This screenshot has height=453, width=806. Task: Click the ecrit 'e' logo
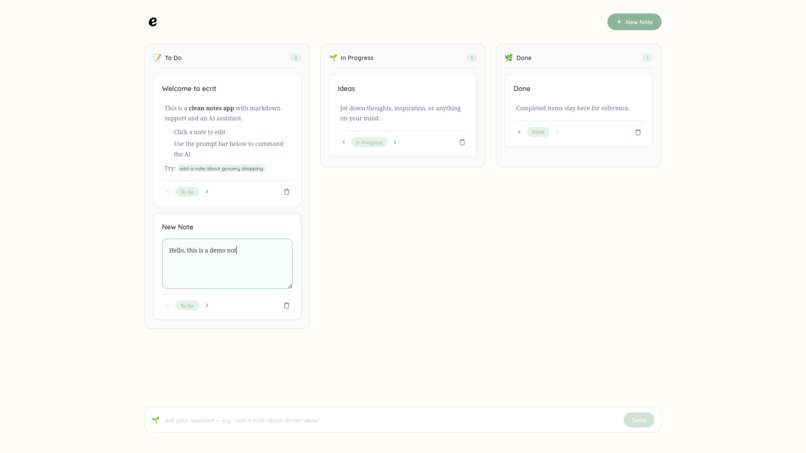[153, 22]
